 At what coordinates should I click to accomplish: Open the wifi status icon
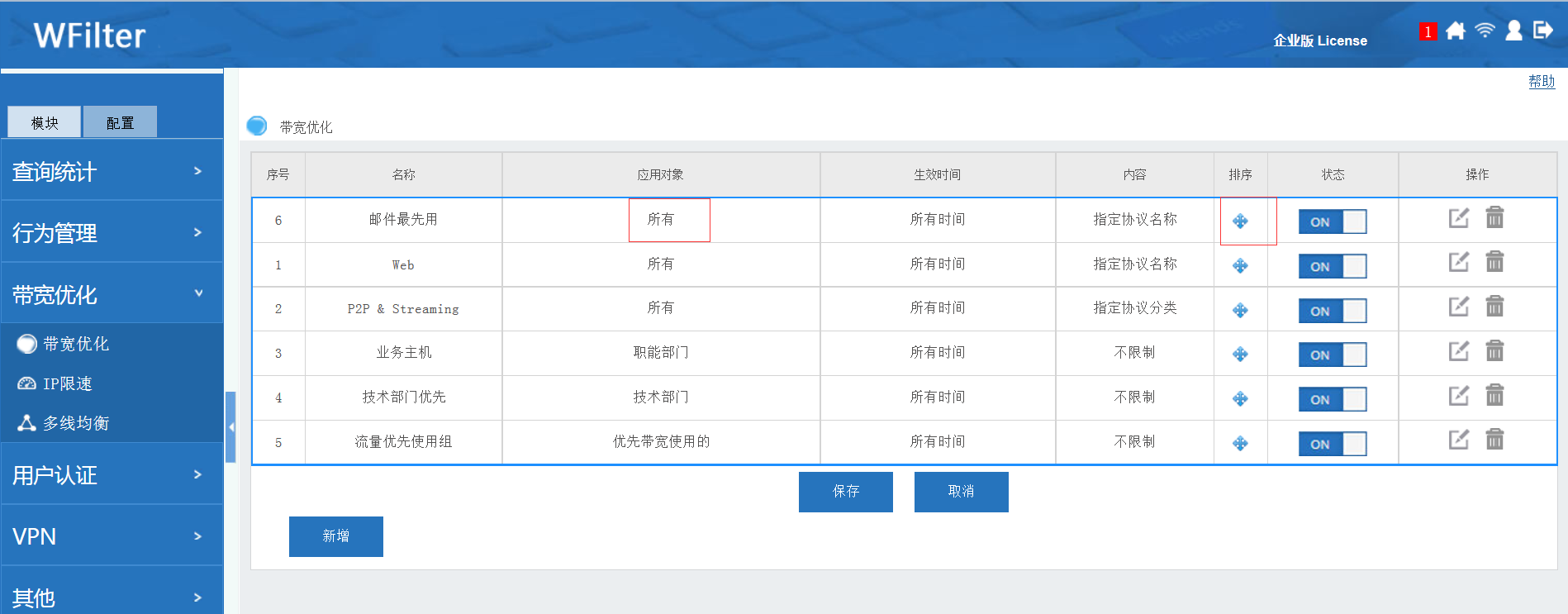[1485, 31]
